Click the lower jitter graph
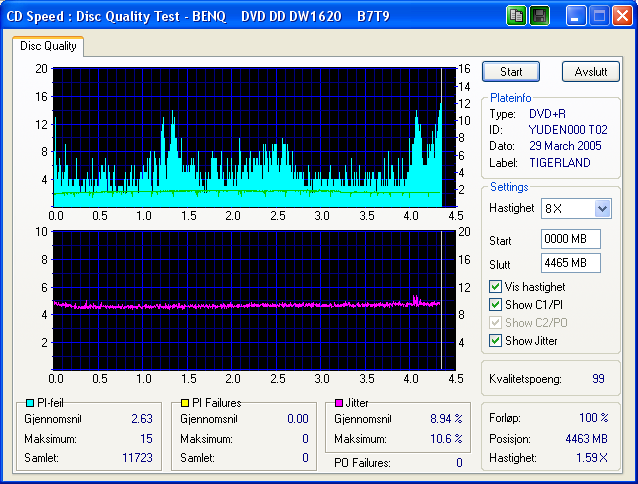The width and height of the screenshot is (638, 484). (254, 301)
